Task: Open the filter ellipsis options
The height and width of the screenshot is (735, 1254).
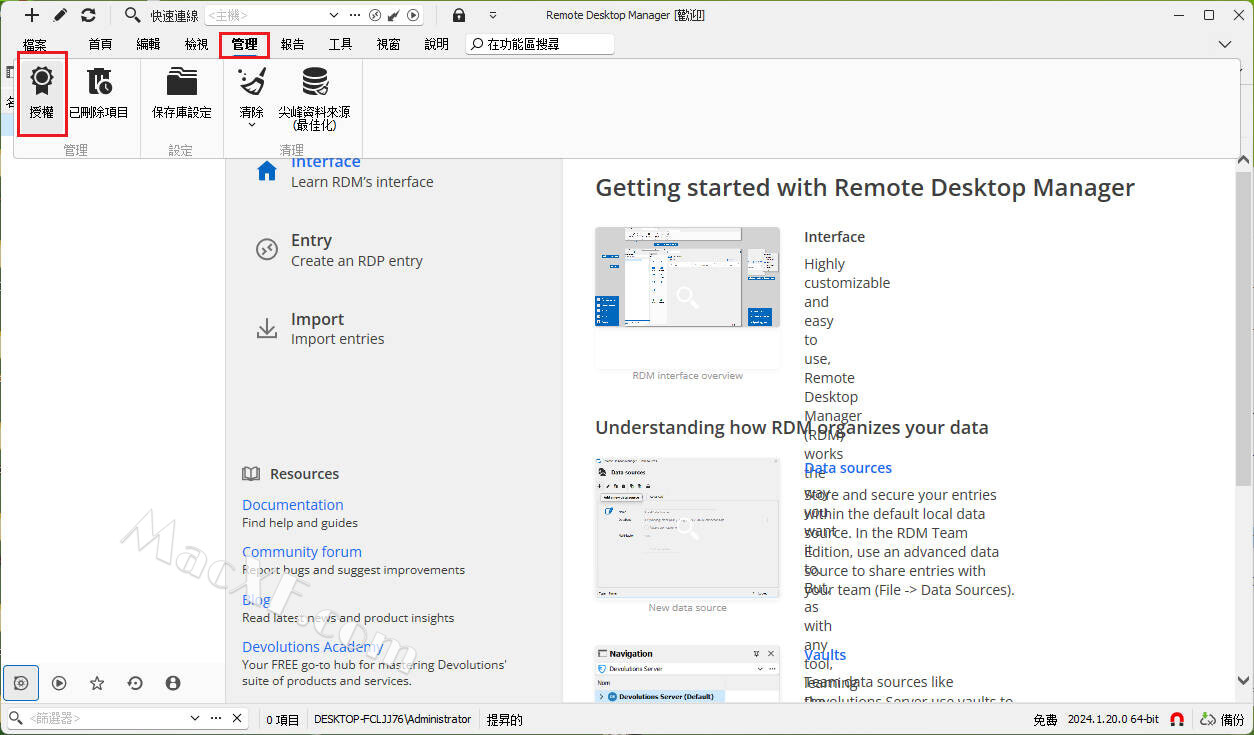Action: [216, 719]
